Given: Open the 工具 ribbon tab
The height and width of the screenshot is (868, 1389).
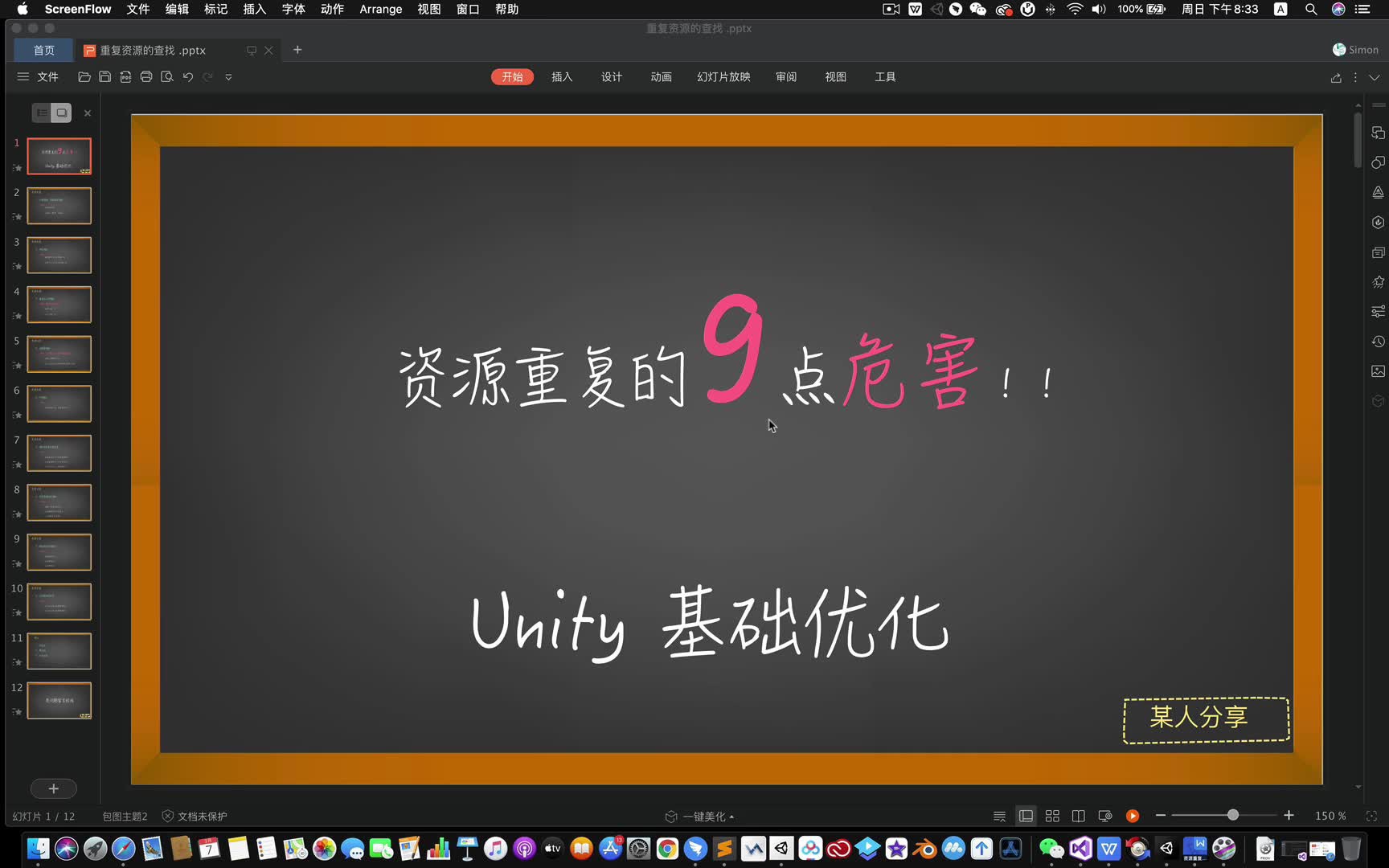Looking at the screenshot, I should point(885,77).
